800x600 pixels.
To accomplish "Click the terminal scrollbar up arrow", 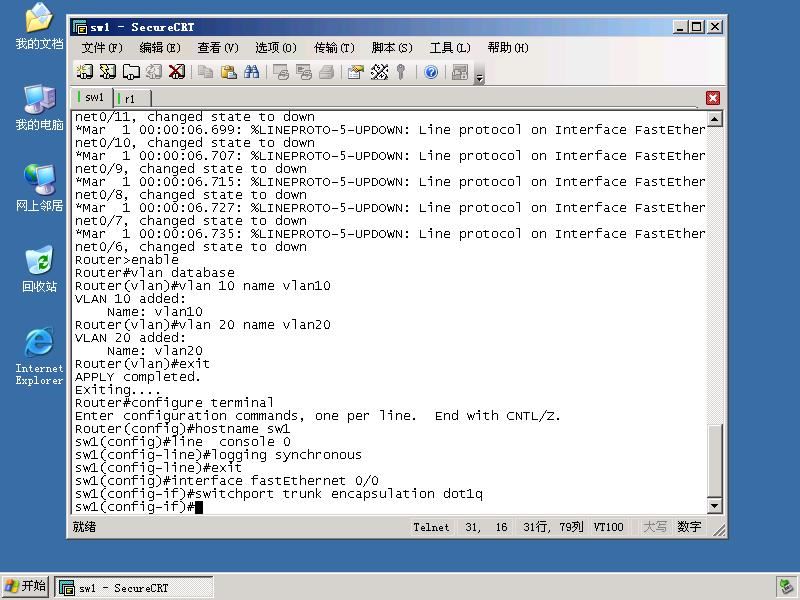I will (714, 119).
